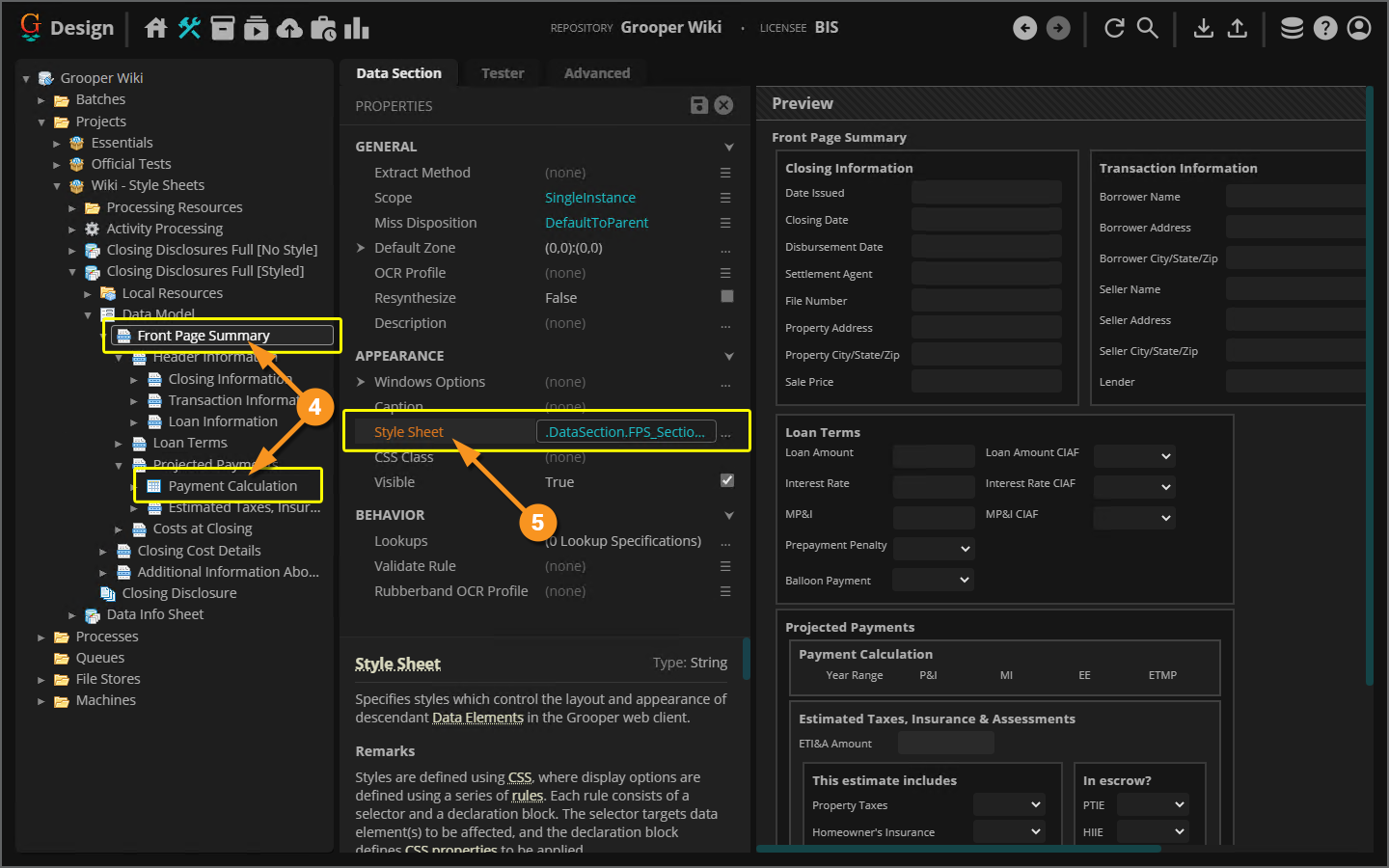Open the Loan Amount CIAF dropdown
Screen dimensions: 1389x868
point(1134,455)
